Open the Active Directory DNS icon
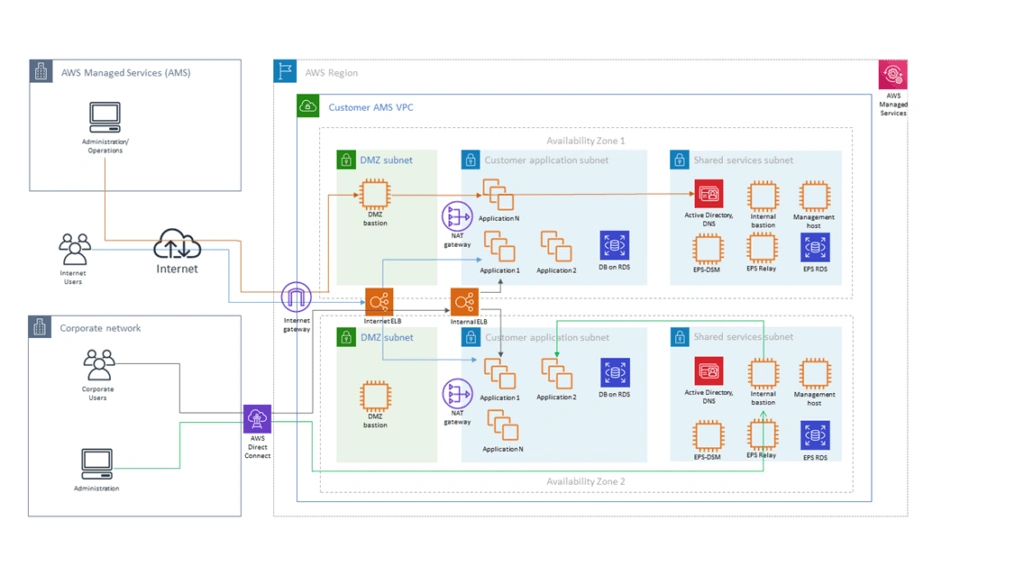Image resolution: width=1024 pixels, height=576 pixels. pyautogui.click(x=708, y=193)
